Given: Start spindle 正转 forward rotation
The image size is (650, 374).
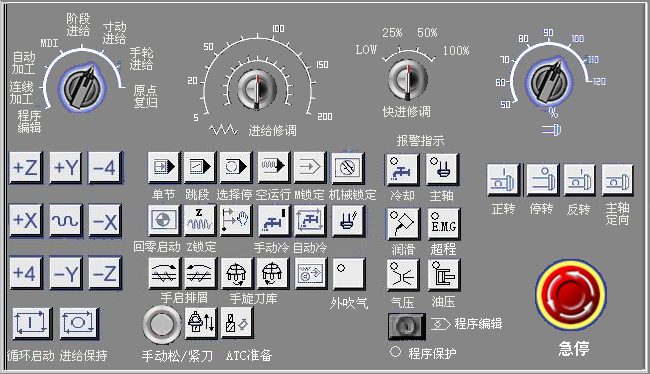Looking at the screenshot, I should pyautogui.click(x=502, y=180).
